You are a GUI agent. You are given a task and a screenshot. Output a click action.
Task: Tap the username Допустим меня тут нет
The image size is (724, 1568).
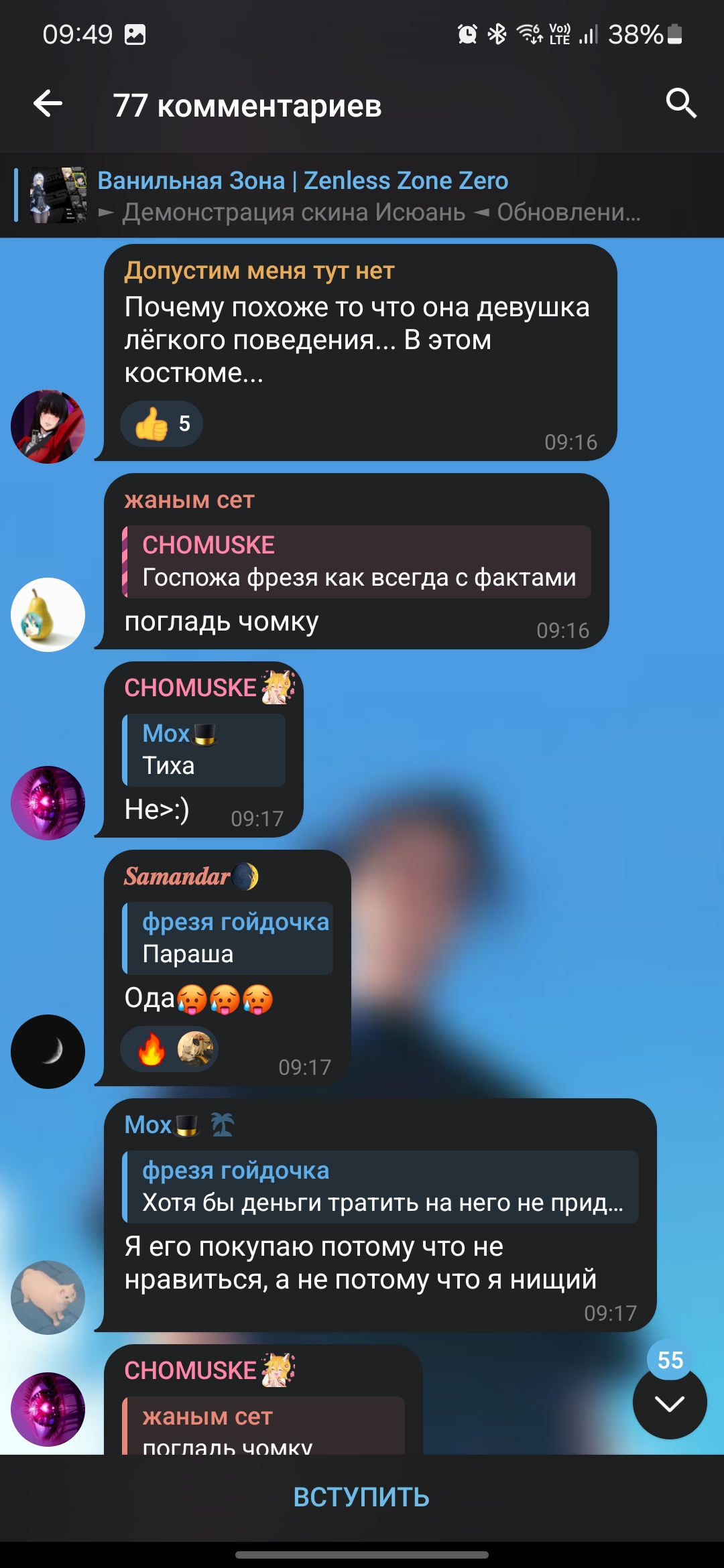coord(259,271)
